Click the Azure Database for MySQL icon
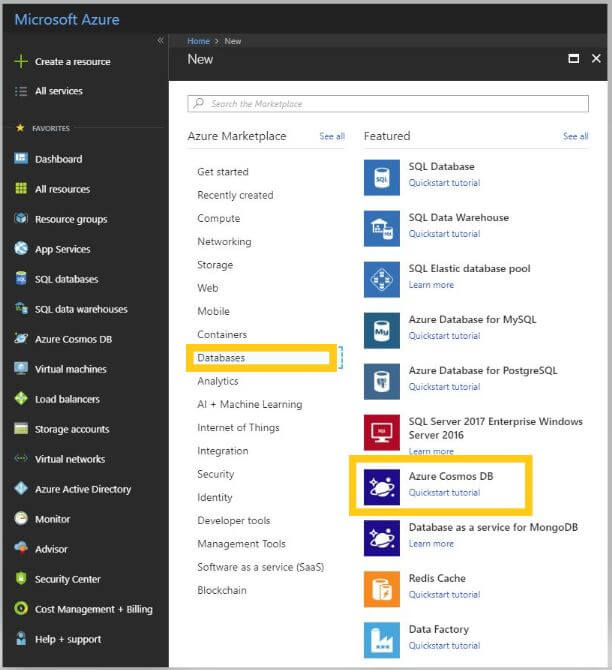Screen dimensions: 612x670 pos(382,330)
